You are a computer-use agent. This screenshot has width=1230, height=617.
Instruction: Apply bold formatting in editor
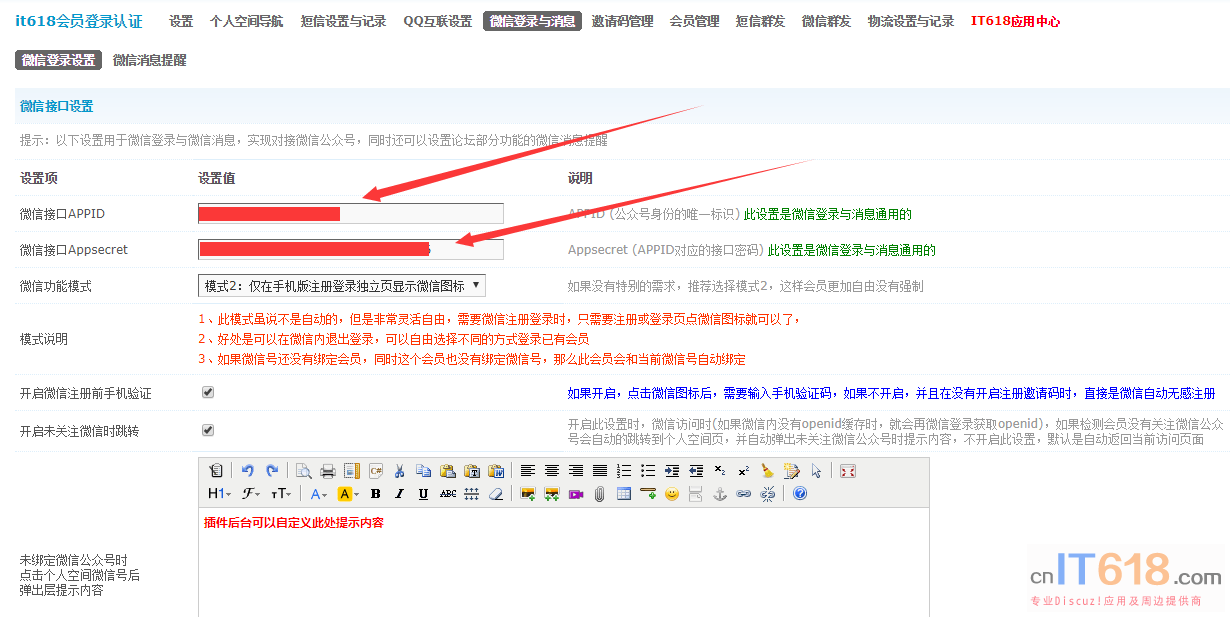coord(376,494)
